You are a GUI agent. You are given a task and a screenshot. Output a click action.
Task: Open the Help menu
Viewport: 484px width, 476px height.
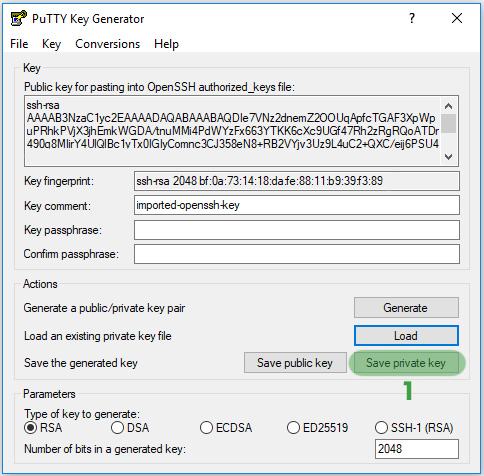[x=166, y=44]
